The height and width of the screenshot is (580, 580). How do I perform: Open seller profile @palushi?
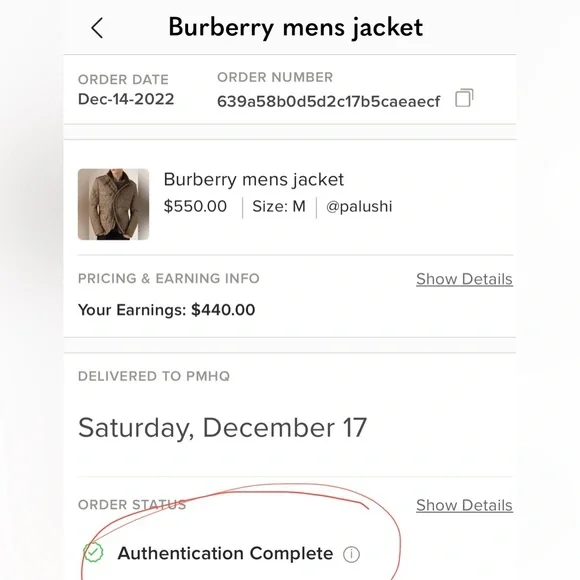[359, 206]
